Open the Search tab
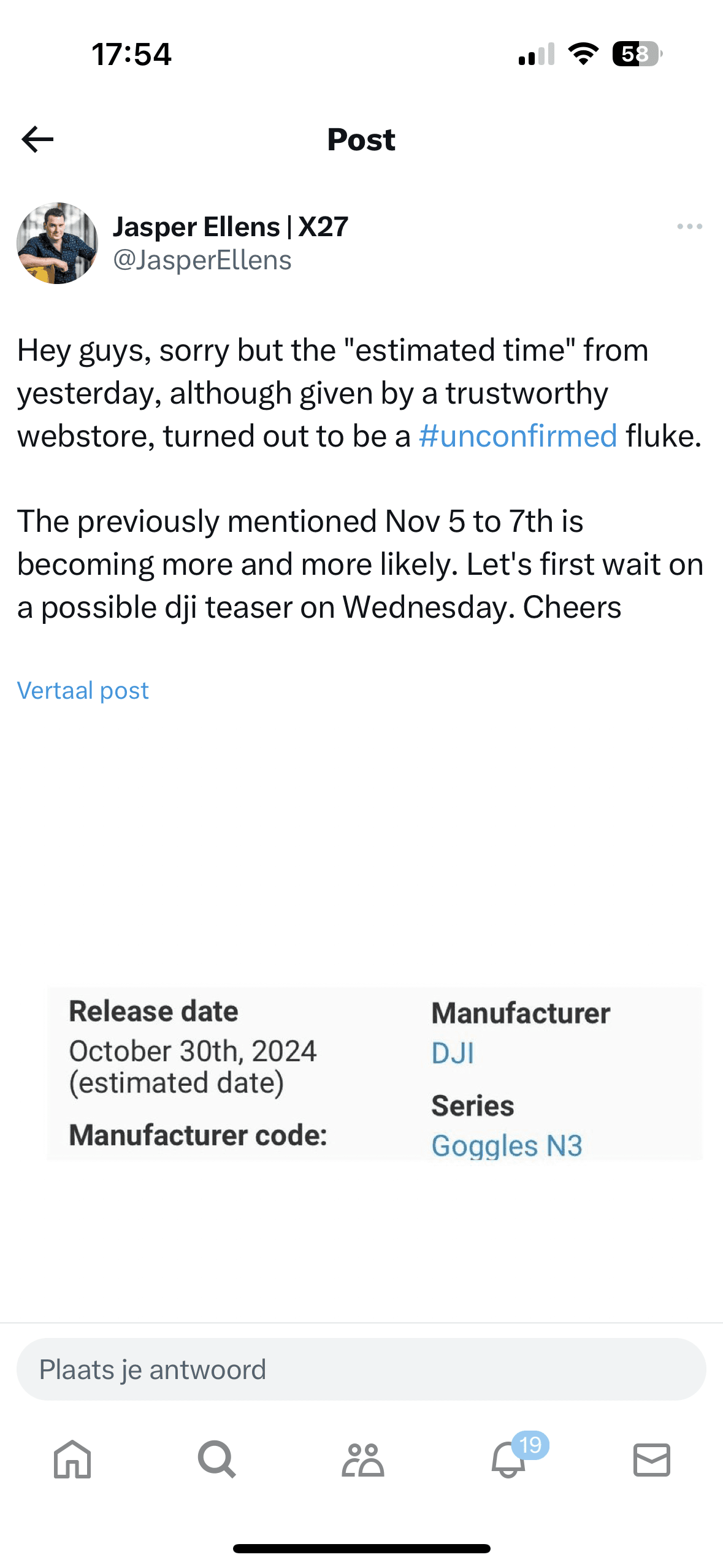Viewport: 723px width, 1568px height. pyautogui.click(x=216, y=1459)
